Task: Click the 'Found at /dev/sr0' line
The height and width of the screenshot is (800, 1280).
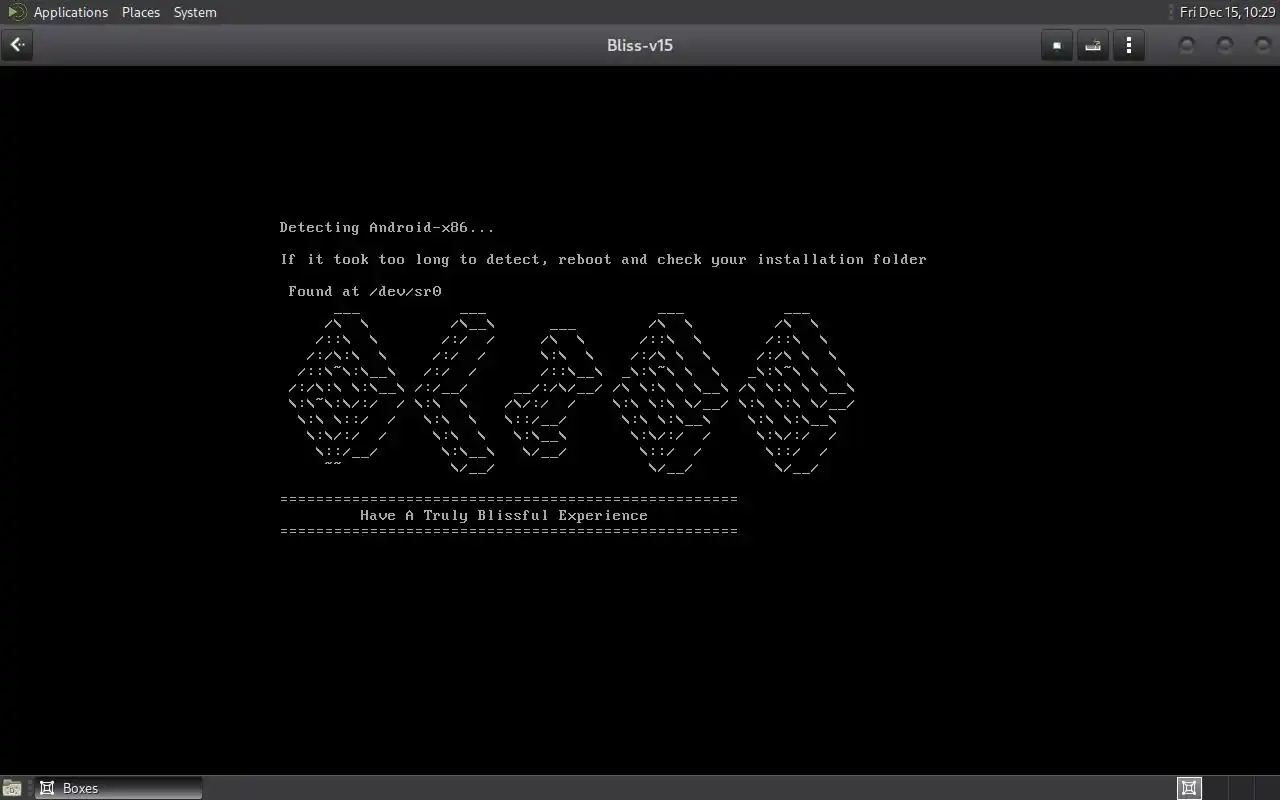Action: coord(365,291)
